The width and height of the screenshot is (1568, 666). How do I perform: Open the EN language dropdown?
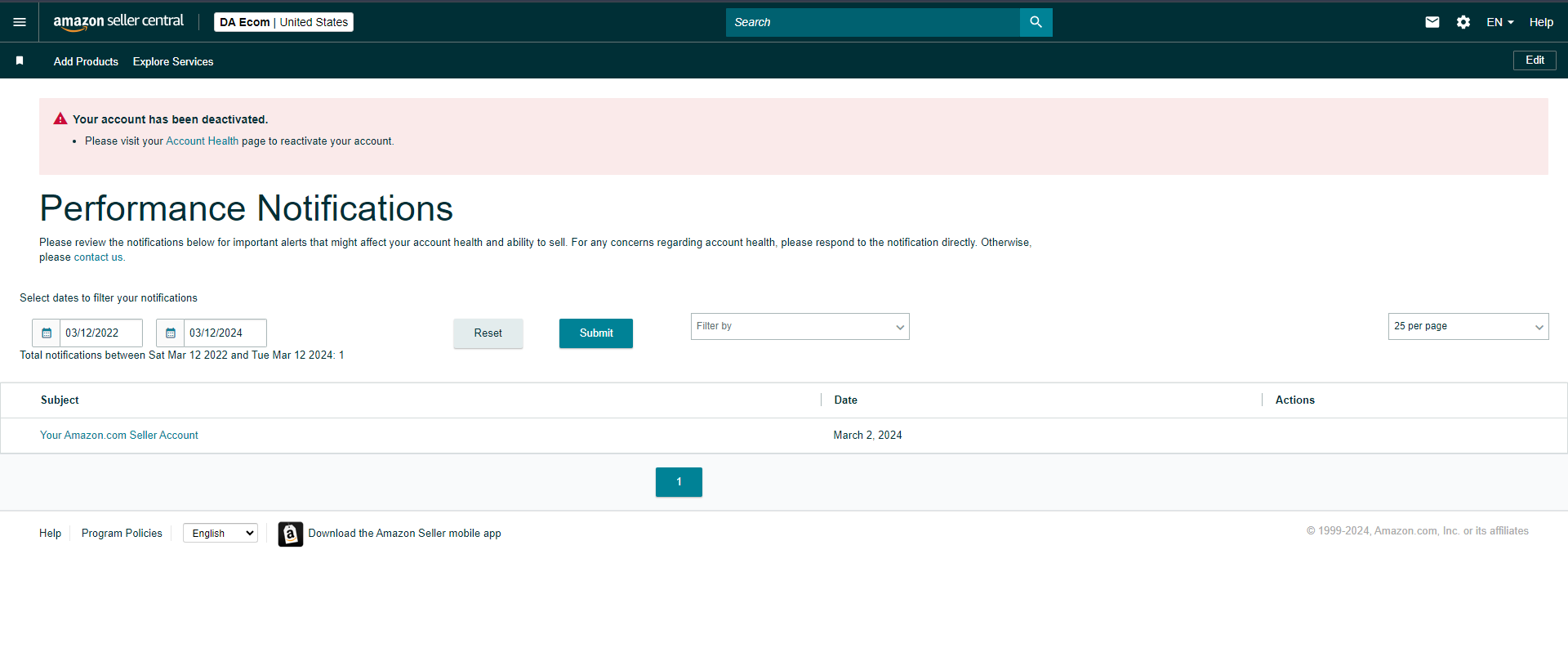(1500, 22)
